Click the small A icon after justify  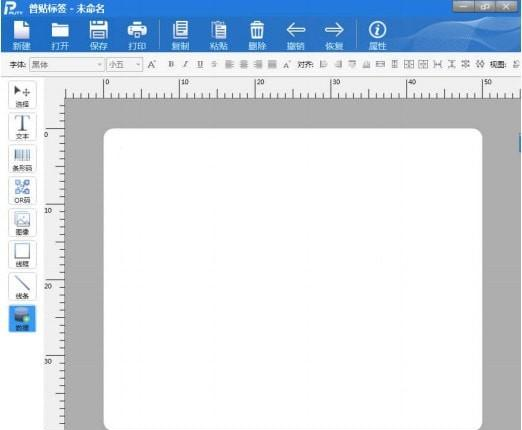(287, 64)
